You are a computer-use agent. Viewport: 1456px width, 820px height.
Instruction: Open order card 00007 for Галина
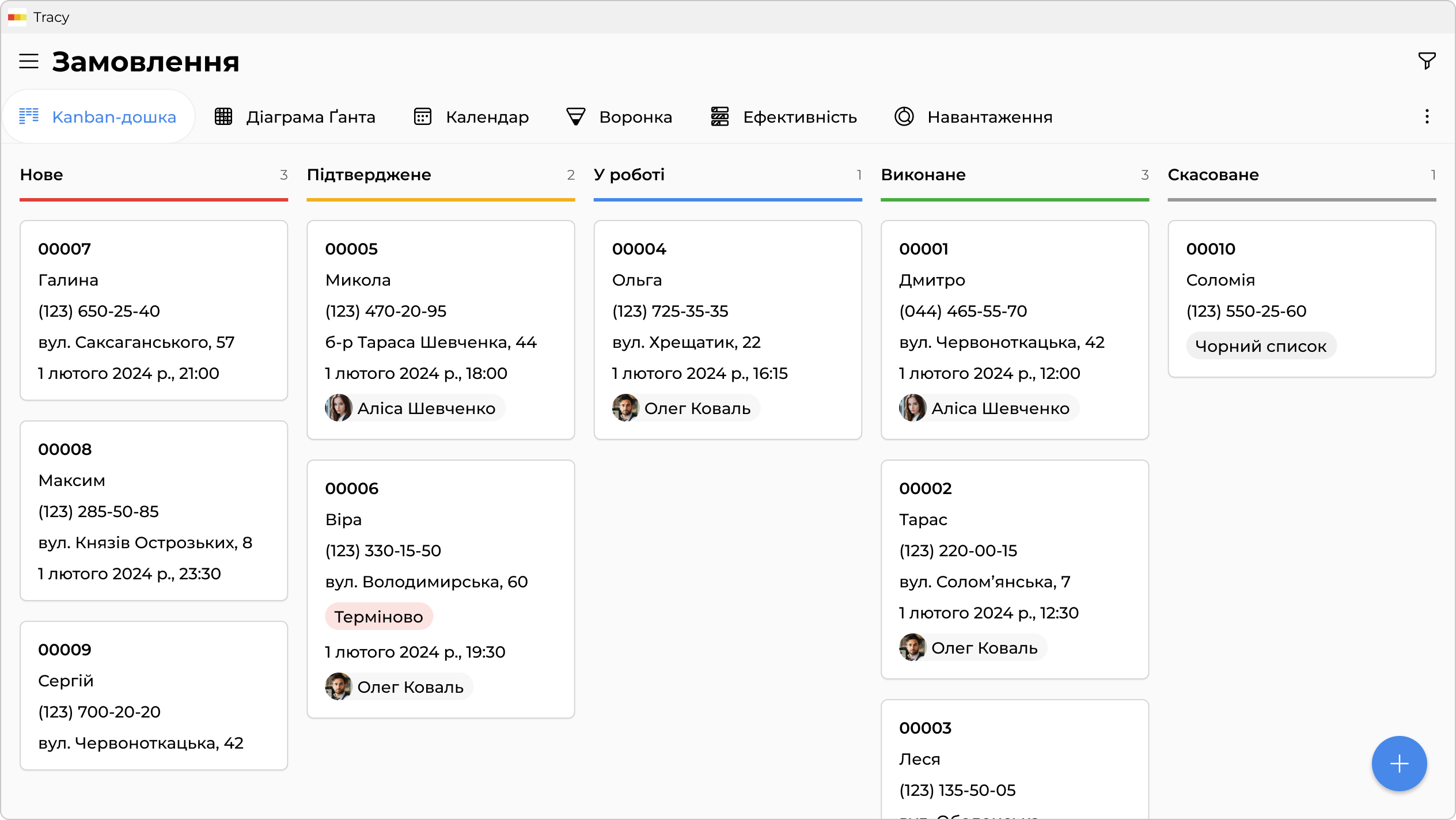[x=154, y=310]
